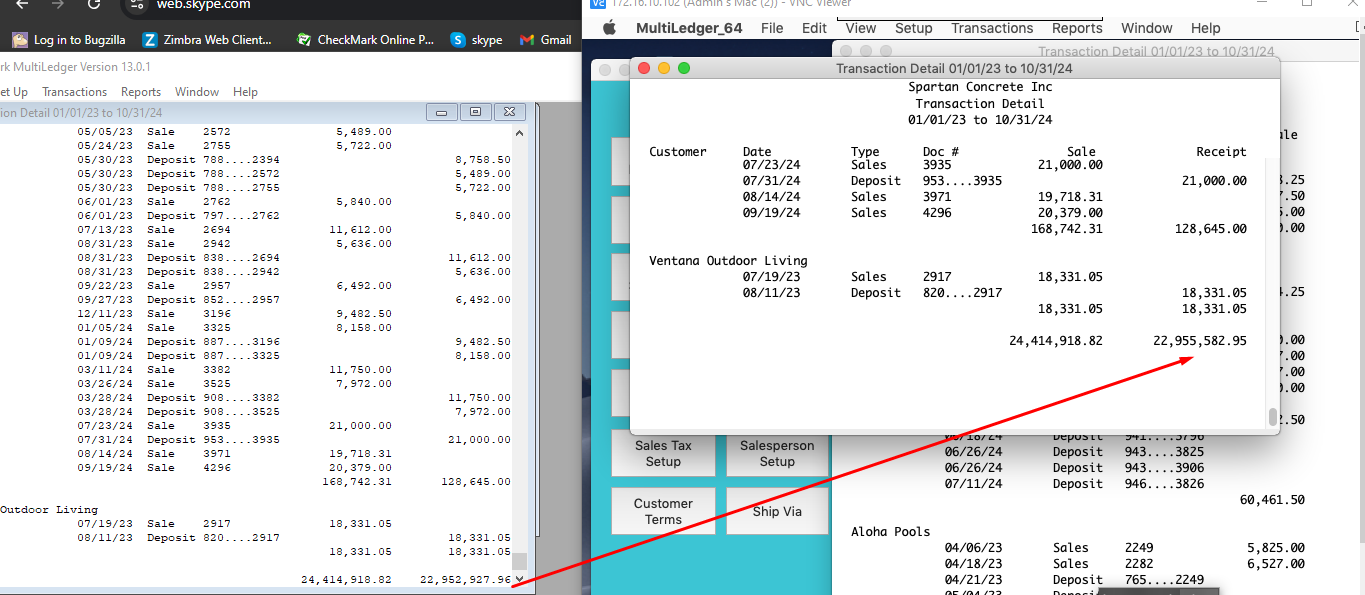This screenshot has height=595, width=1365.
Task: Open the Mac Setup menu
Action: click(x=913, y=29)
